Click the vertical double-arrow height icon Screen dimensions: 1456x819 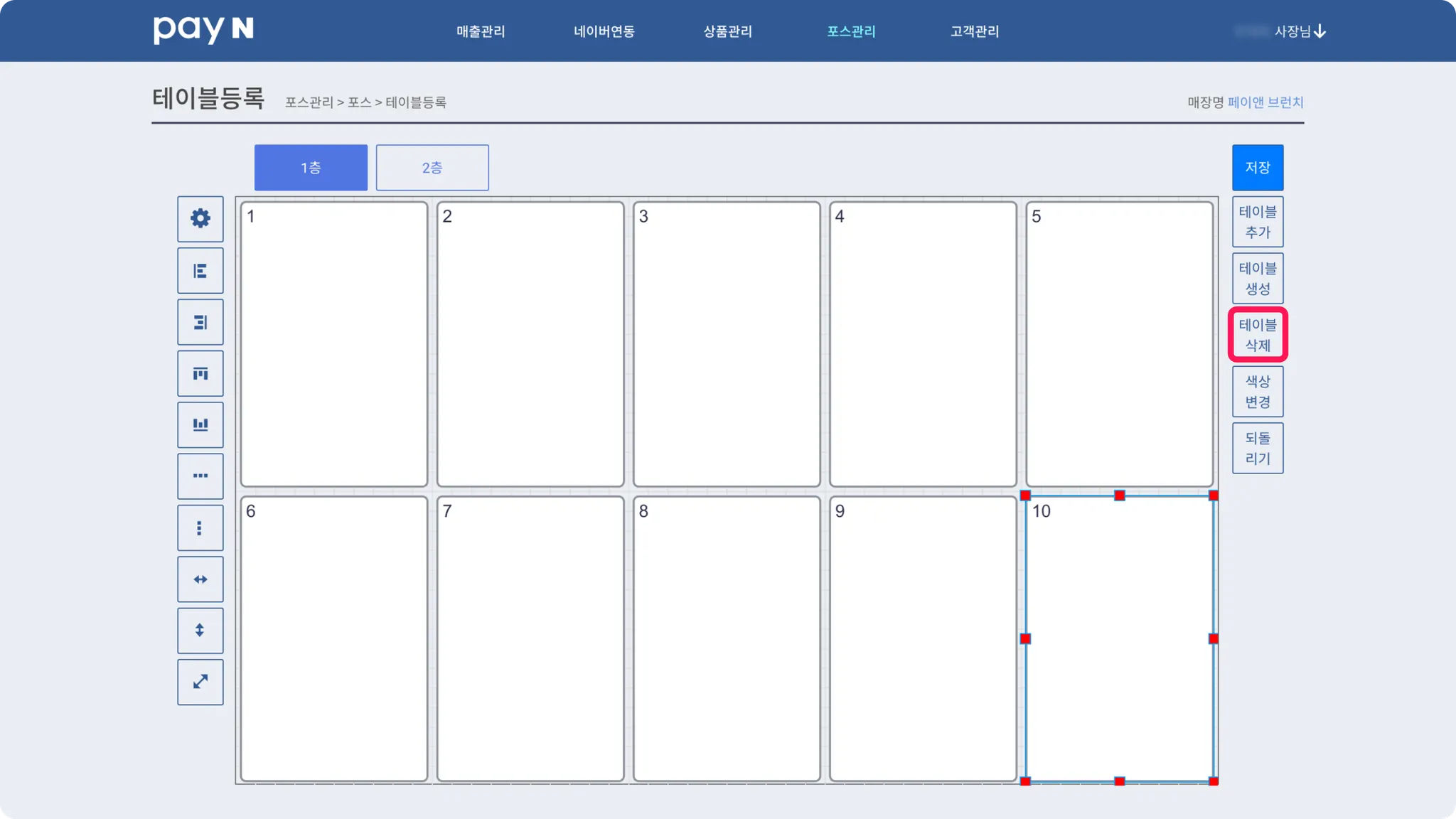click(200, 631)
